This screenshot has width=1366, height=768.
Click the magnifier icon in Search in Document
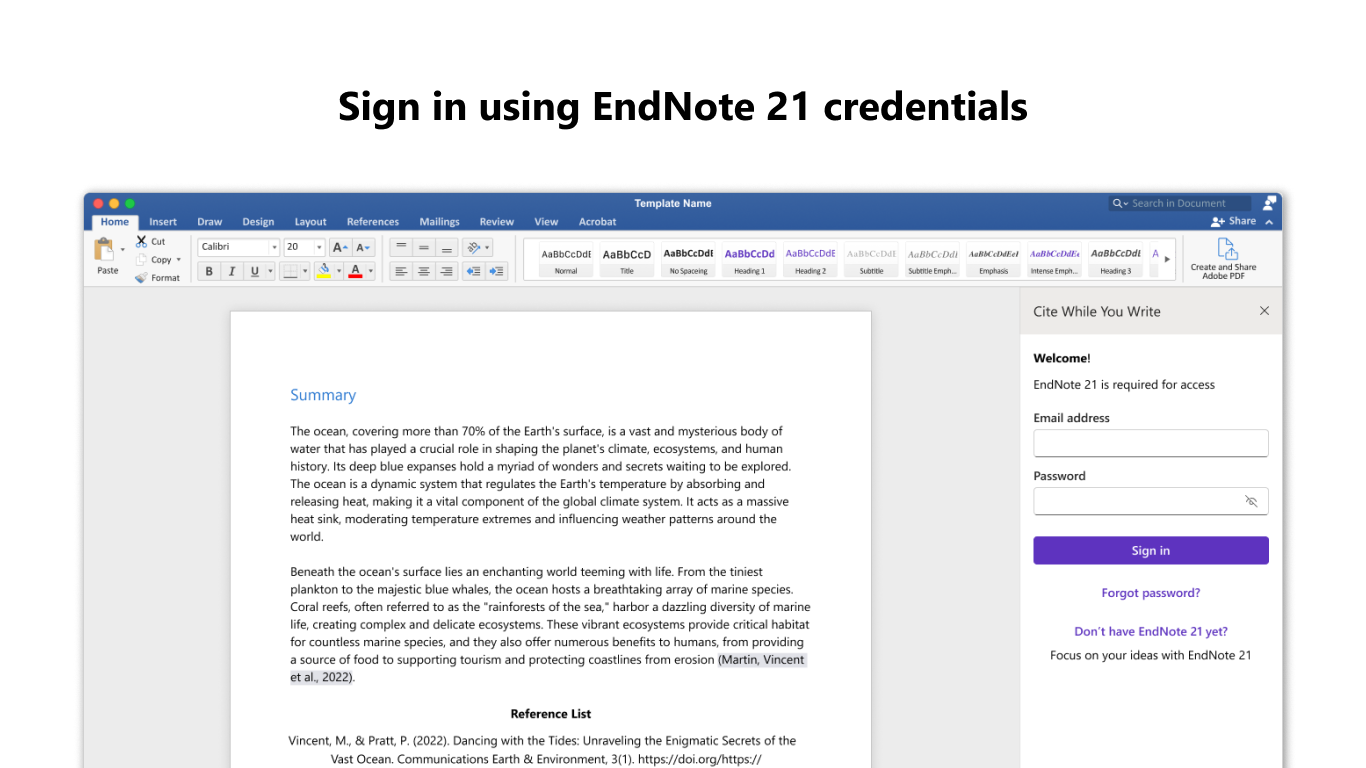coord(1119,203)
